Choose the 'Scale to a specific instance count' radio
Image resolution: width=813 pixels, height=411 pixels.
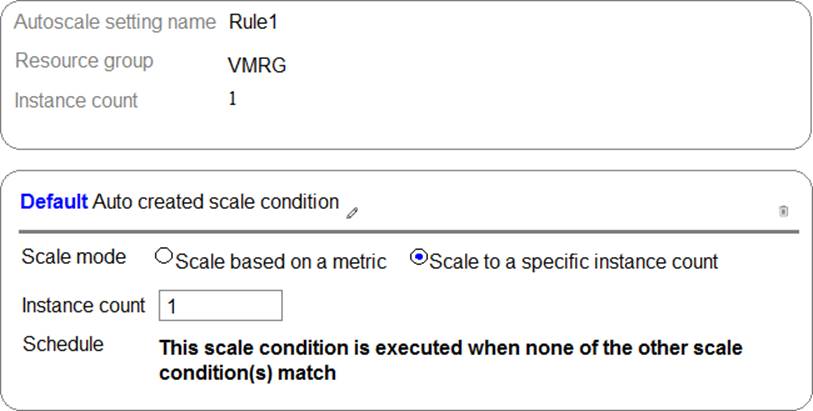click(x=418, y=257)
